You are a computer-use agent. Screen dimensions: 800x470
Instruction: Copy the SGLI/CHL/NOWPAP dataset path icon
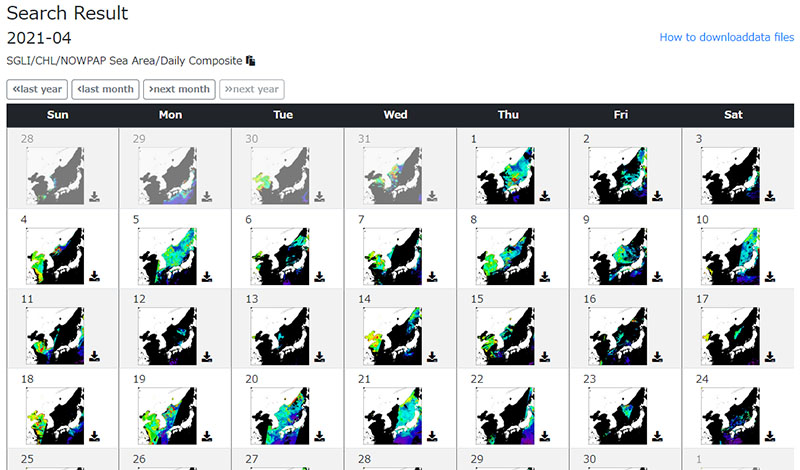tap(251, 61)
